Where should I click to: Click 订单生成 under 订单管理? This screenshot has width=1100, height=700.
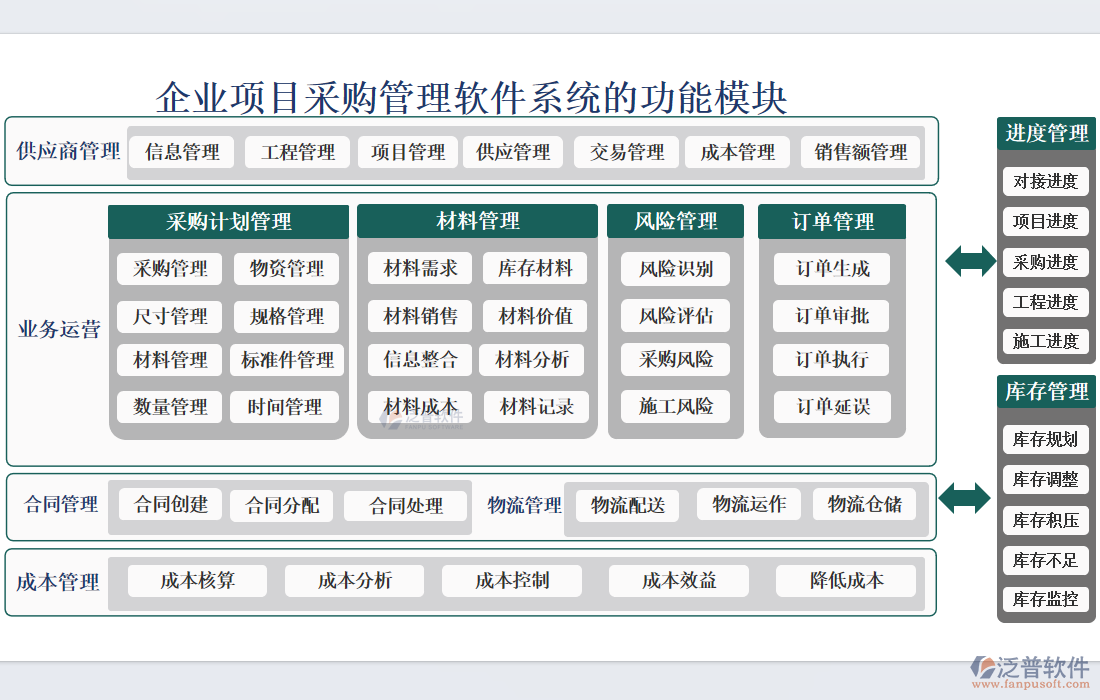[x=831, y=268]
